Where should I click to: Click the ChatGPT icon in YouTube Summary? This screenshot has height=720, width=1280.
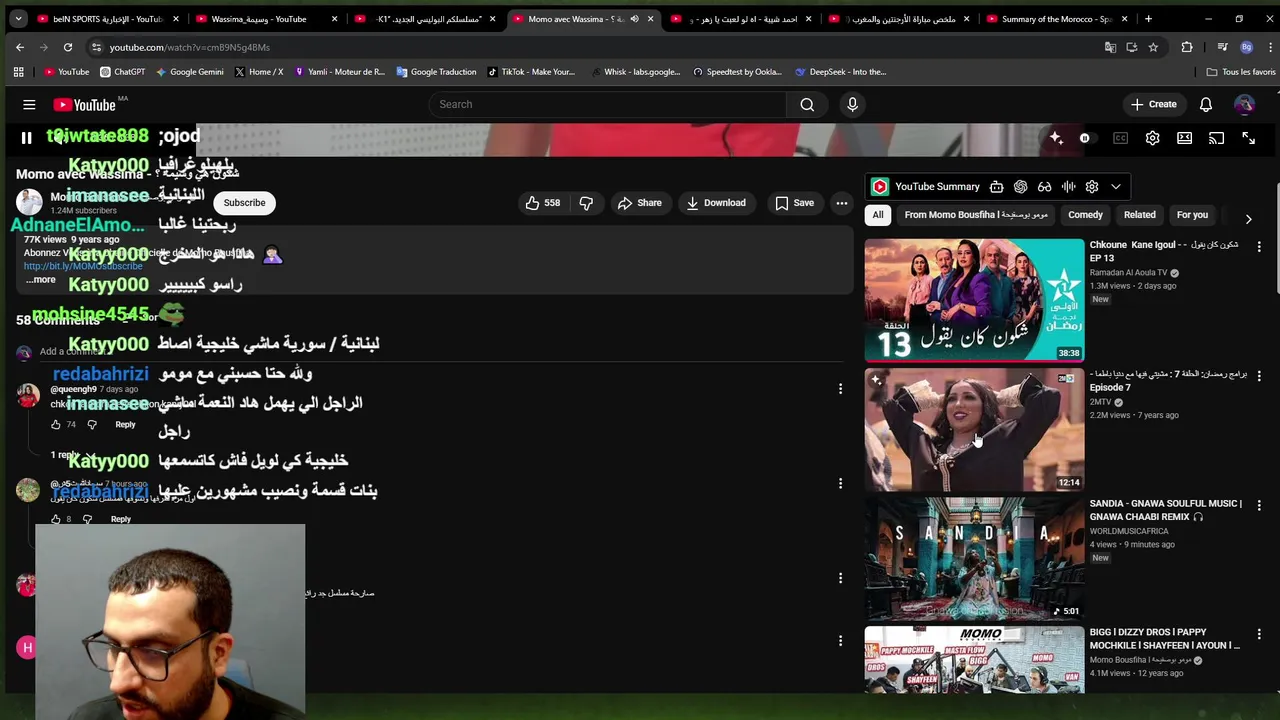(1021, 187)
